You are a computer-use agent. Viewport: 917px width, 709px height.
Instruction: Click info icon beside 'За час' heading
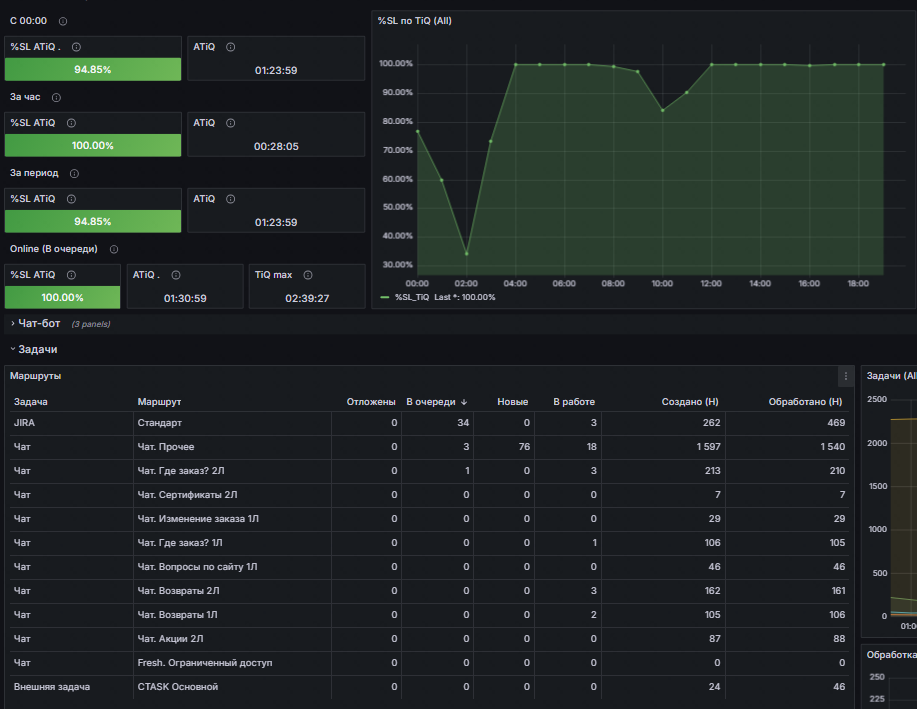click(x=56, y=98)
